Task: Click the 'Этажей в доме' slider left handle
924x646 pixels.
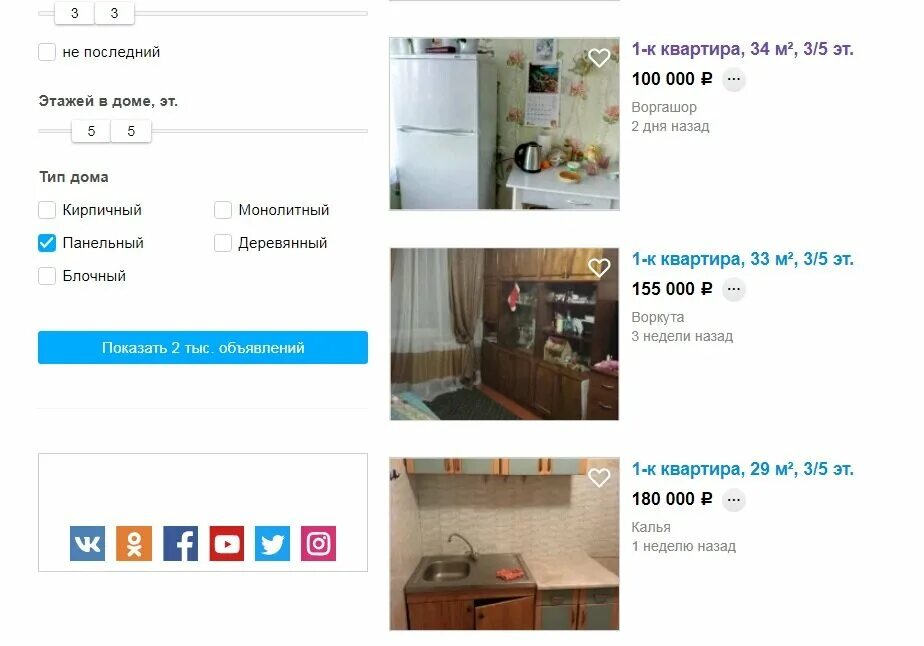Action: click(x=91, y=131)
